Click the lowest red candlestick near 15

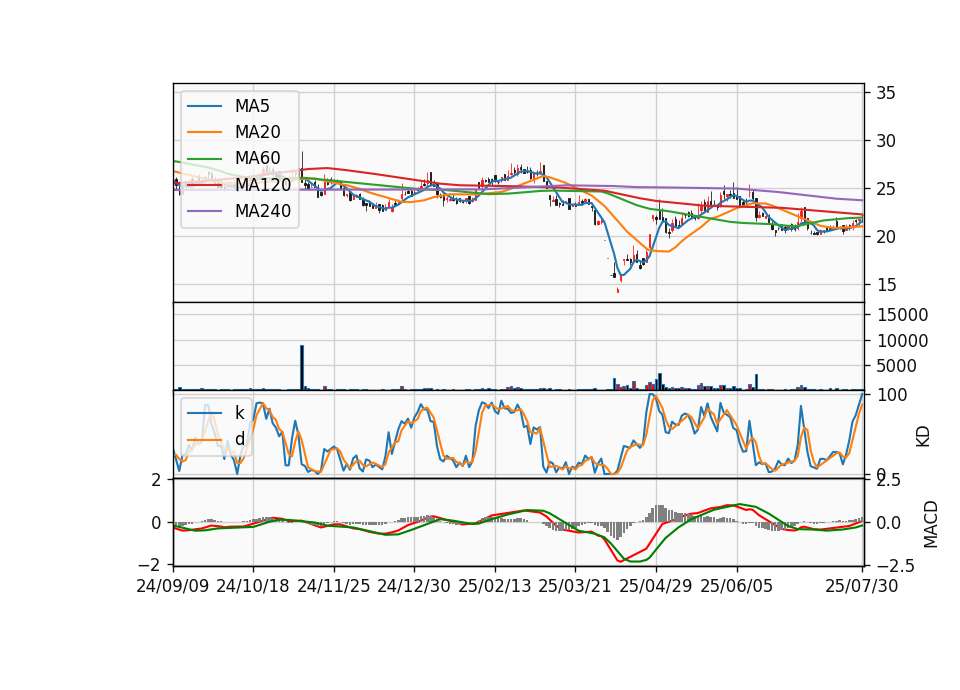point(618,290)
